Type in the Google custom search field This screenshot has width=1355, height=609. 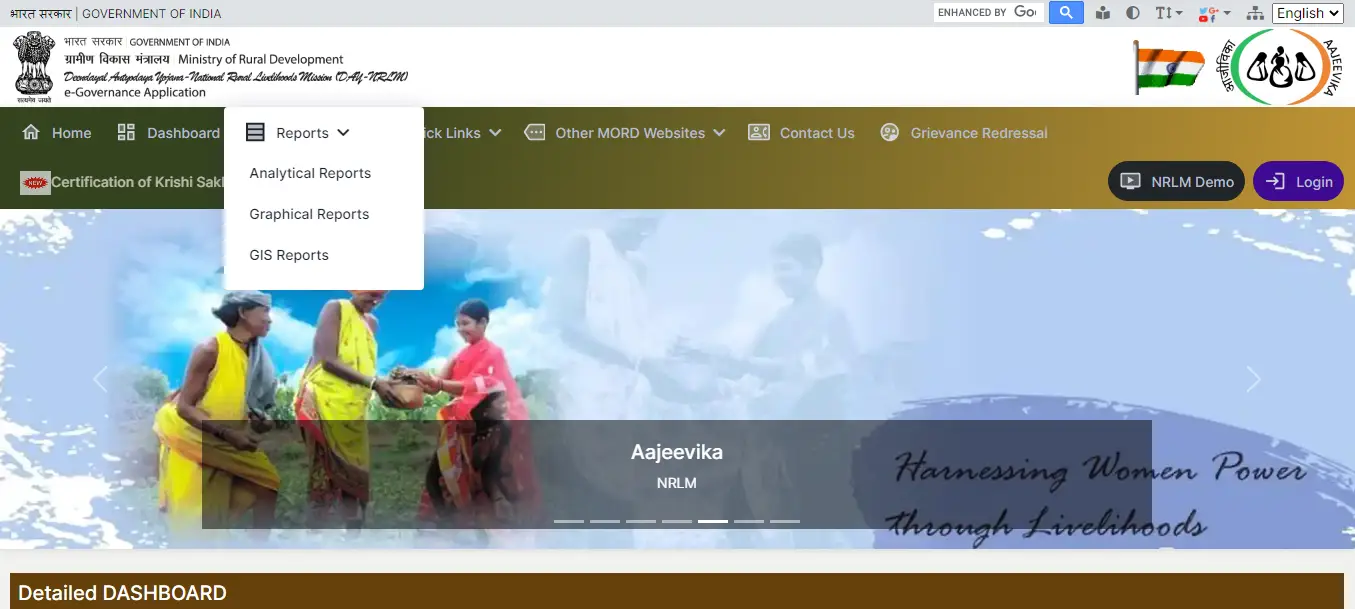pos(988,13)
